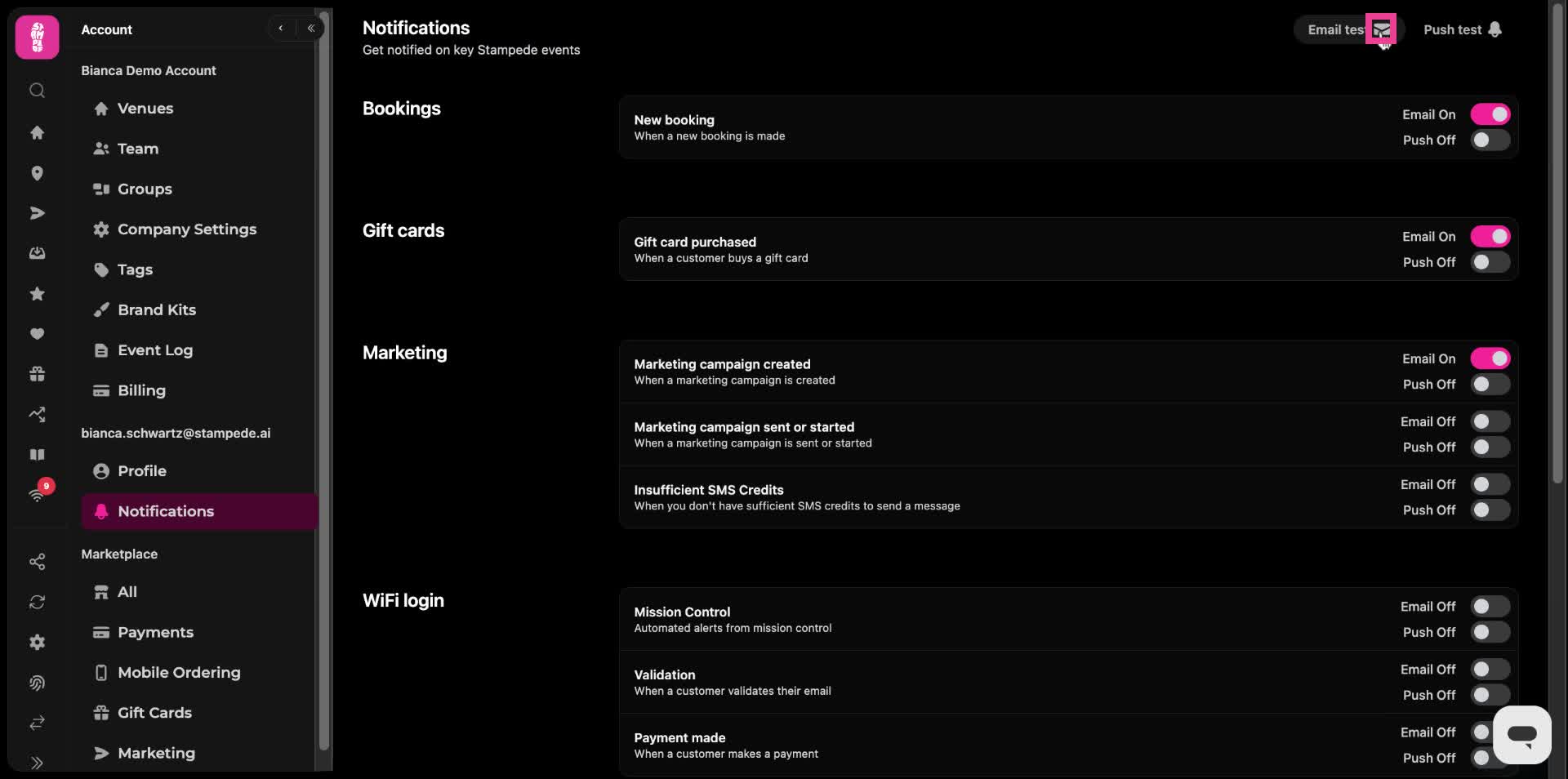Click the search magnifier icon in left rail
The image size is (1568, 779).
(x=37, y=91)
